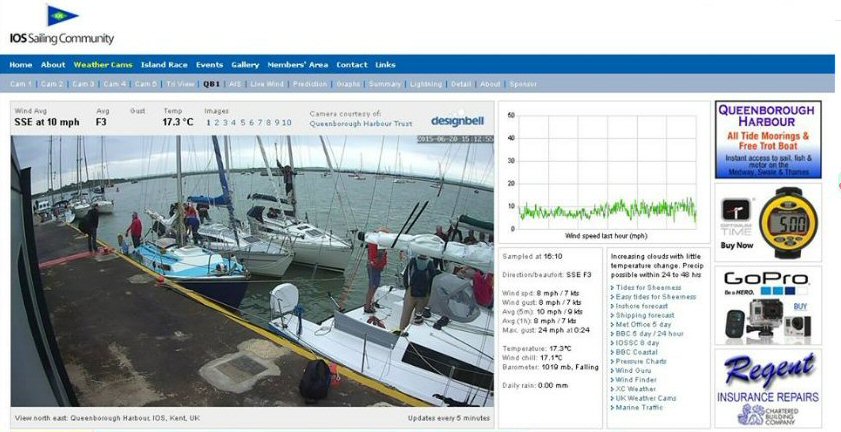Viewport: 841px width, 432px height.
Task: Switch to the Cam 1 tab
Action: pos(21,84)
